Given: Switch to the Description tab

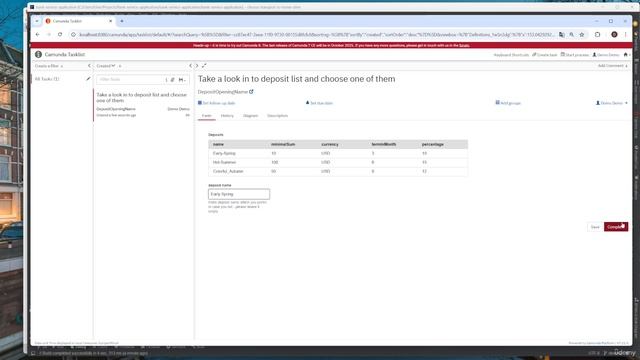Looking at the screenshot, I should click(278, 116).
